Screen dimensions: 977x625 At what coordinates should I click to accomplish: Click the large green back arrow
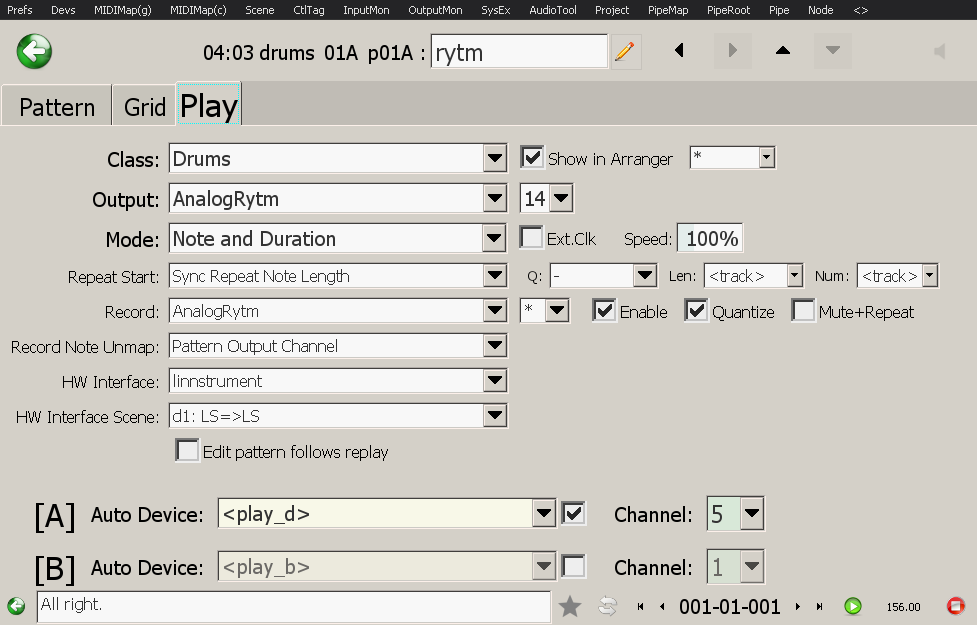[x=35, y=51]
